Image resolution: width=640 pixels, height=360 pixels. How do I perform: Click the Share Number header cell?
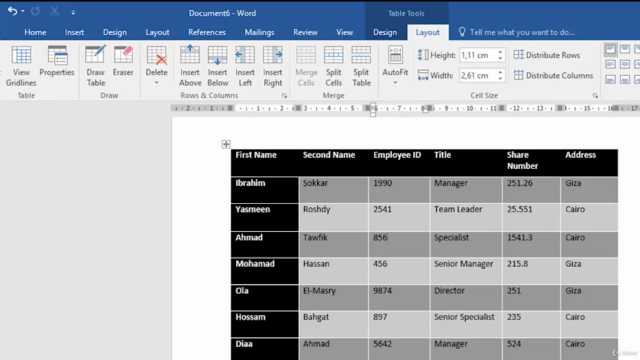pyautogui.click(x=531, y=162)
